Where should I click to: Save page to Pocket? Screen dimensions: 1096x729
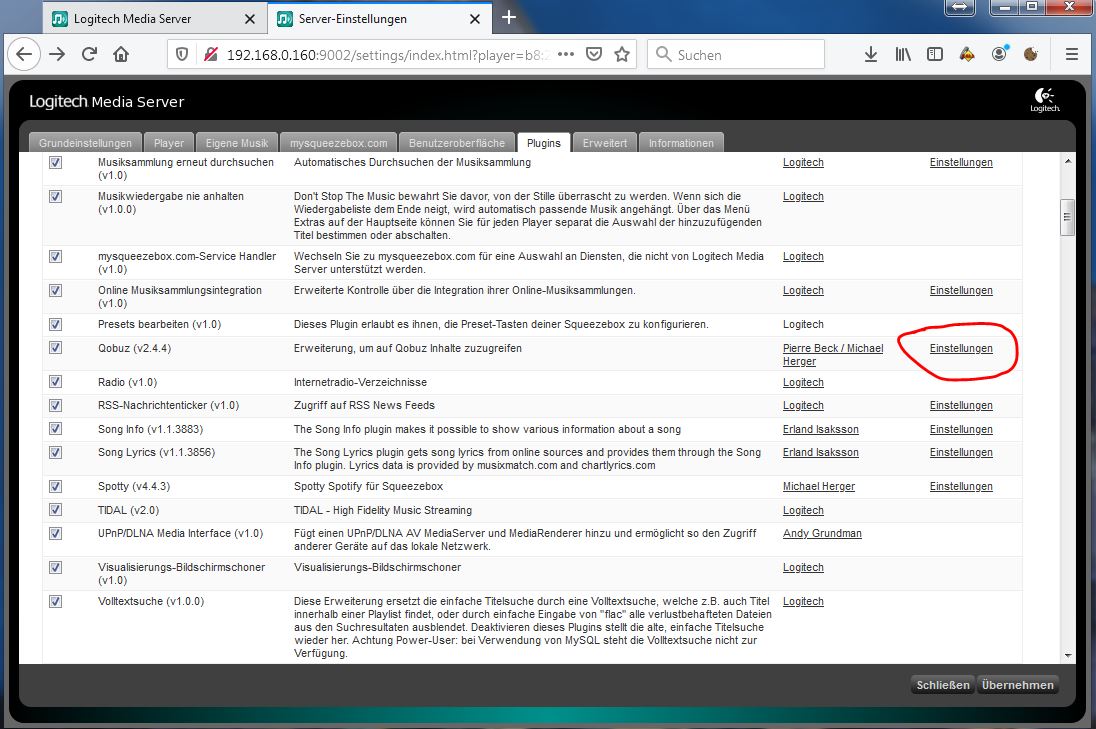click(x=593, y=54)
